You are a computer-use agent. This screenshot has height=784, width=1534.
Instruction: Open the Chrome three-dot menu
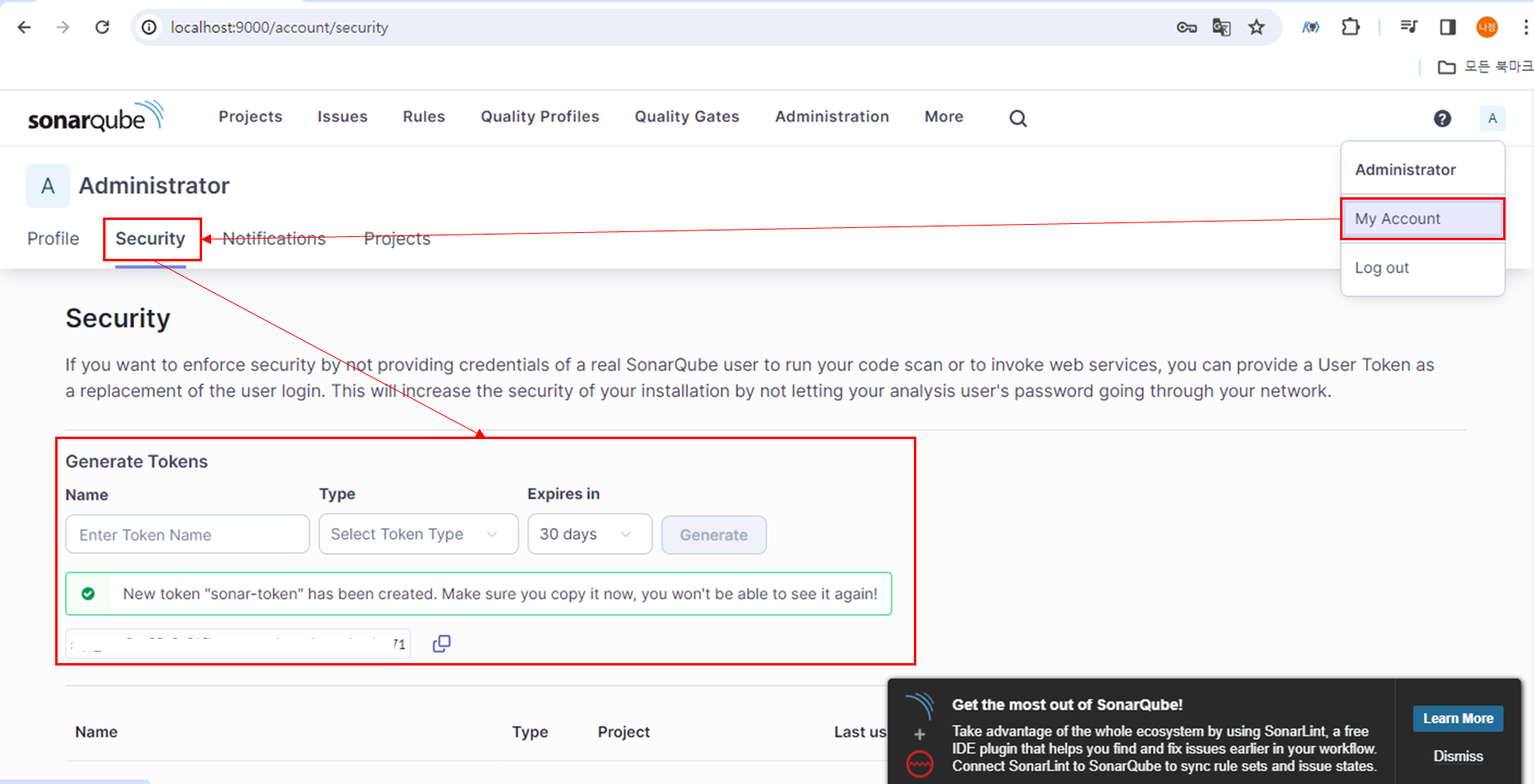(1524, 28)
